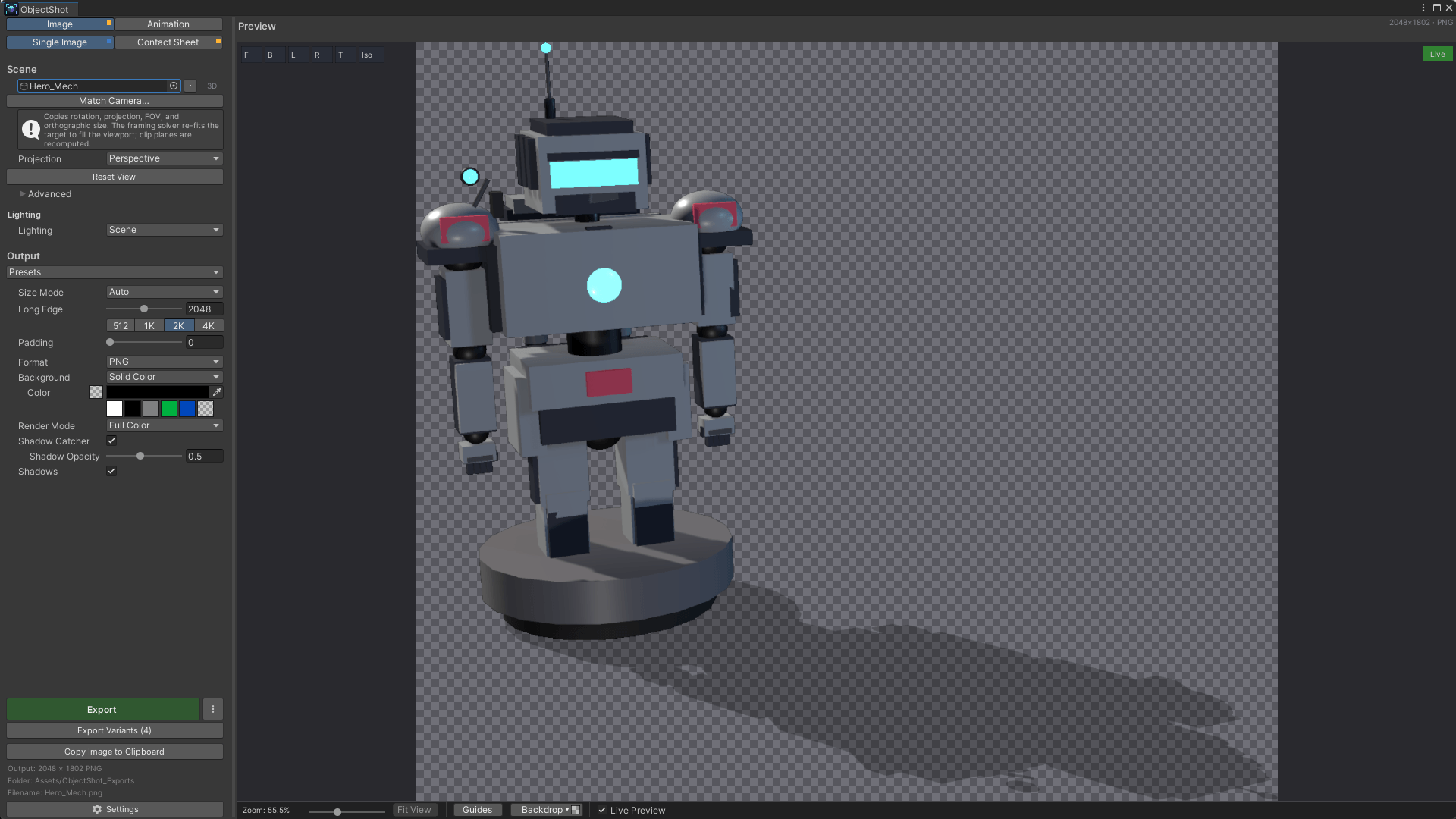
Task: Click the Shadow Opacity slider handle
Action: [140, 456]
